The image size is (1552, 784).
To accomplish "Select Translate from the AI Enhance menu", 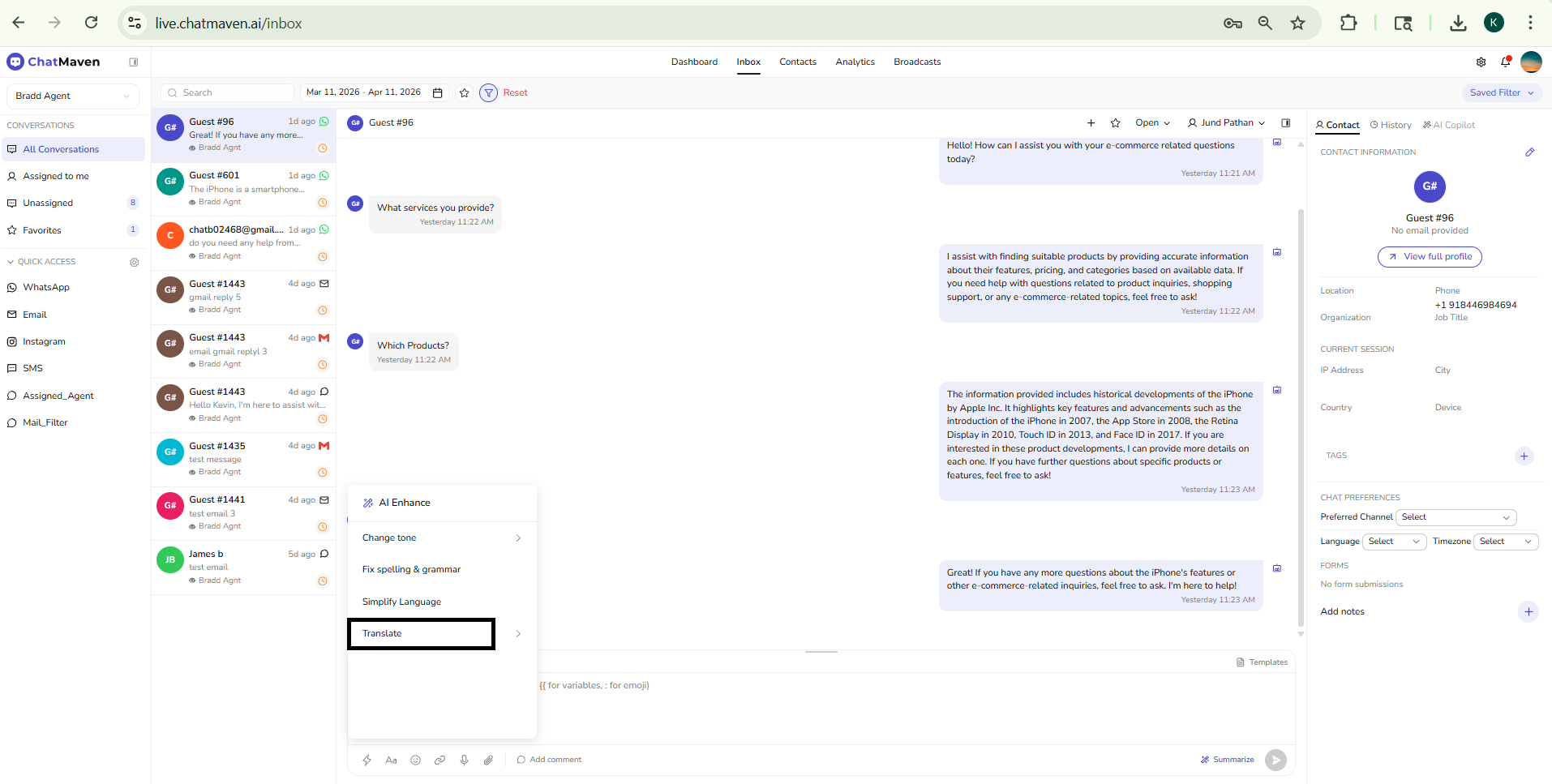I will click(421, 633).
